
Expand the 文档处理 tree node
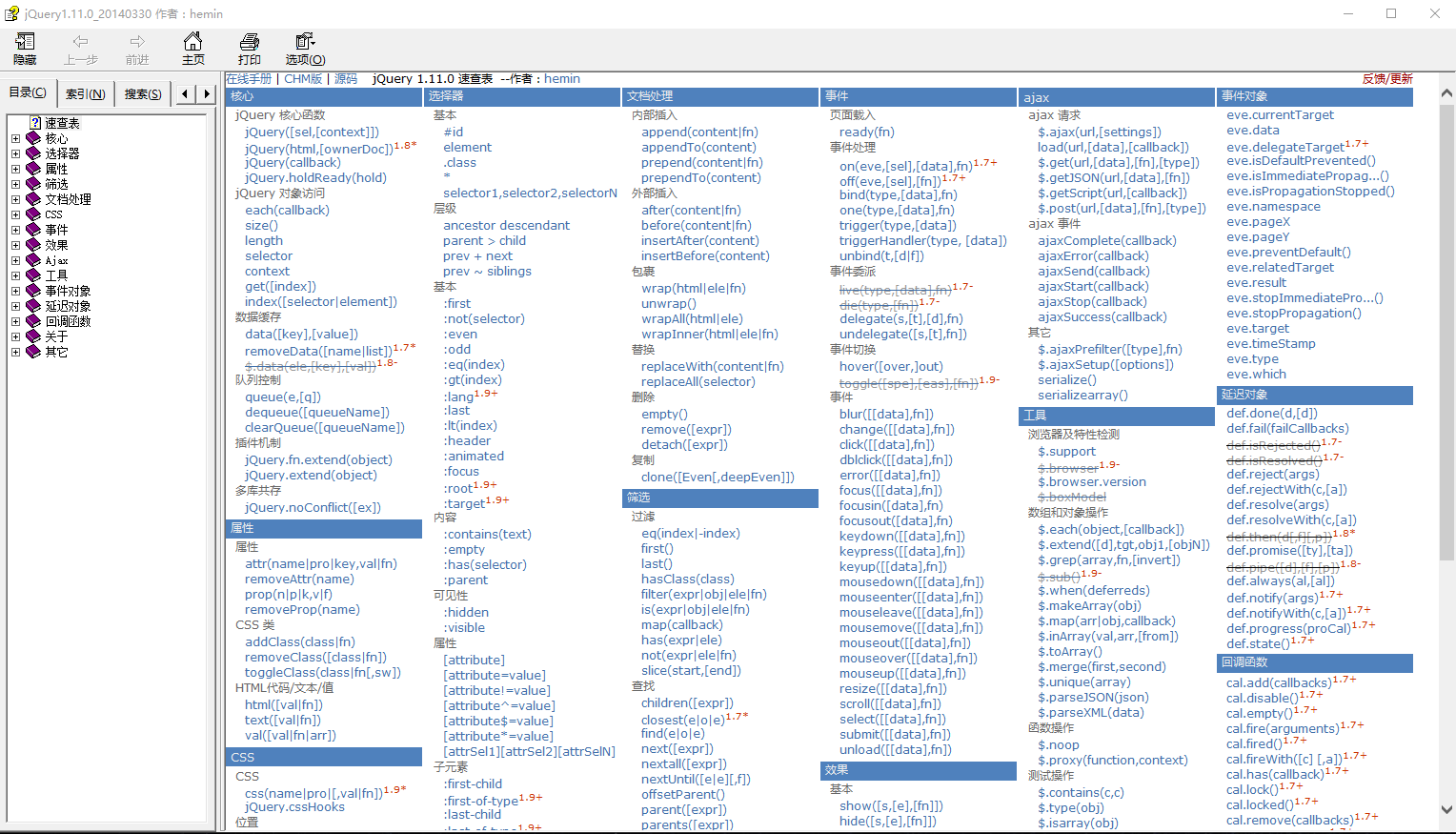pos(15,199)
